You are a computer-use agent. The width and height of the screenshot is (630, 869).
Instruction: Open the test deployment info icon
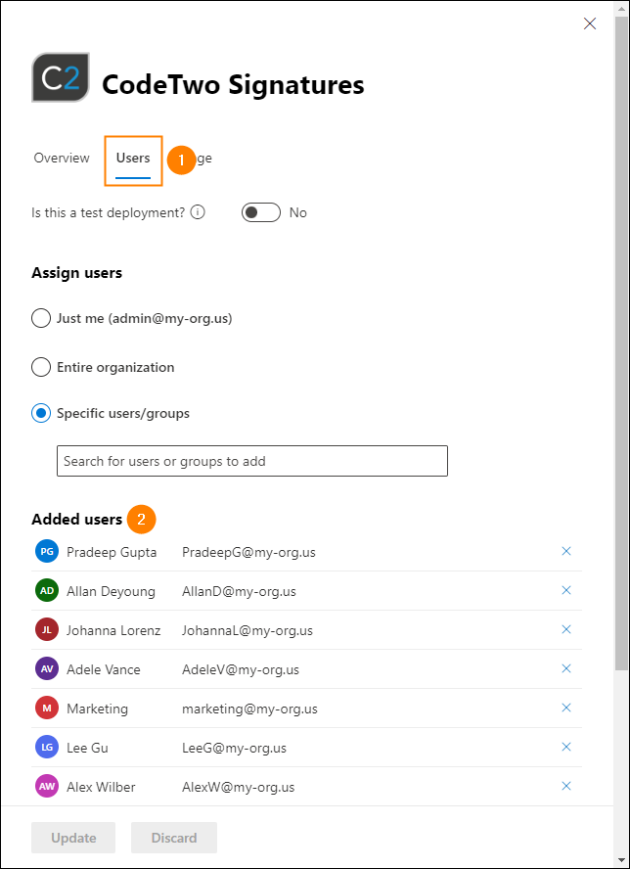click(x=198, y=212)
